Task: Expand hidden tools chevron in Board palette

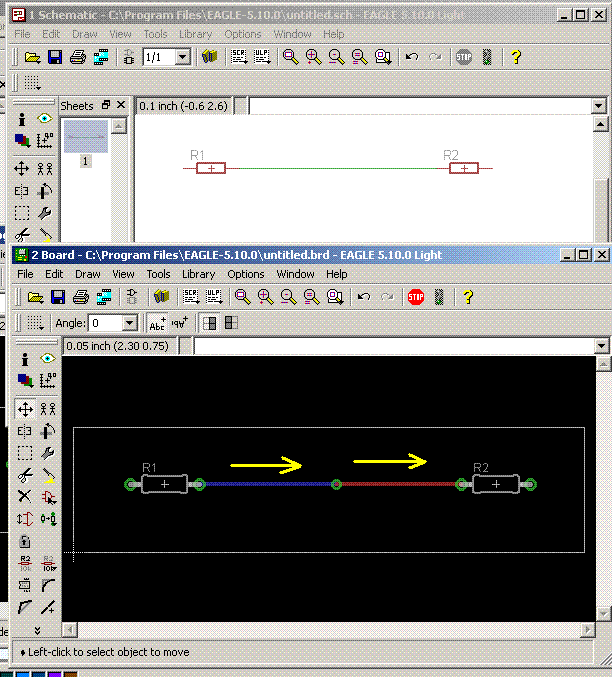Action: pyautogui.click(x=37, y=631)
